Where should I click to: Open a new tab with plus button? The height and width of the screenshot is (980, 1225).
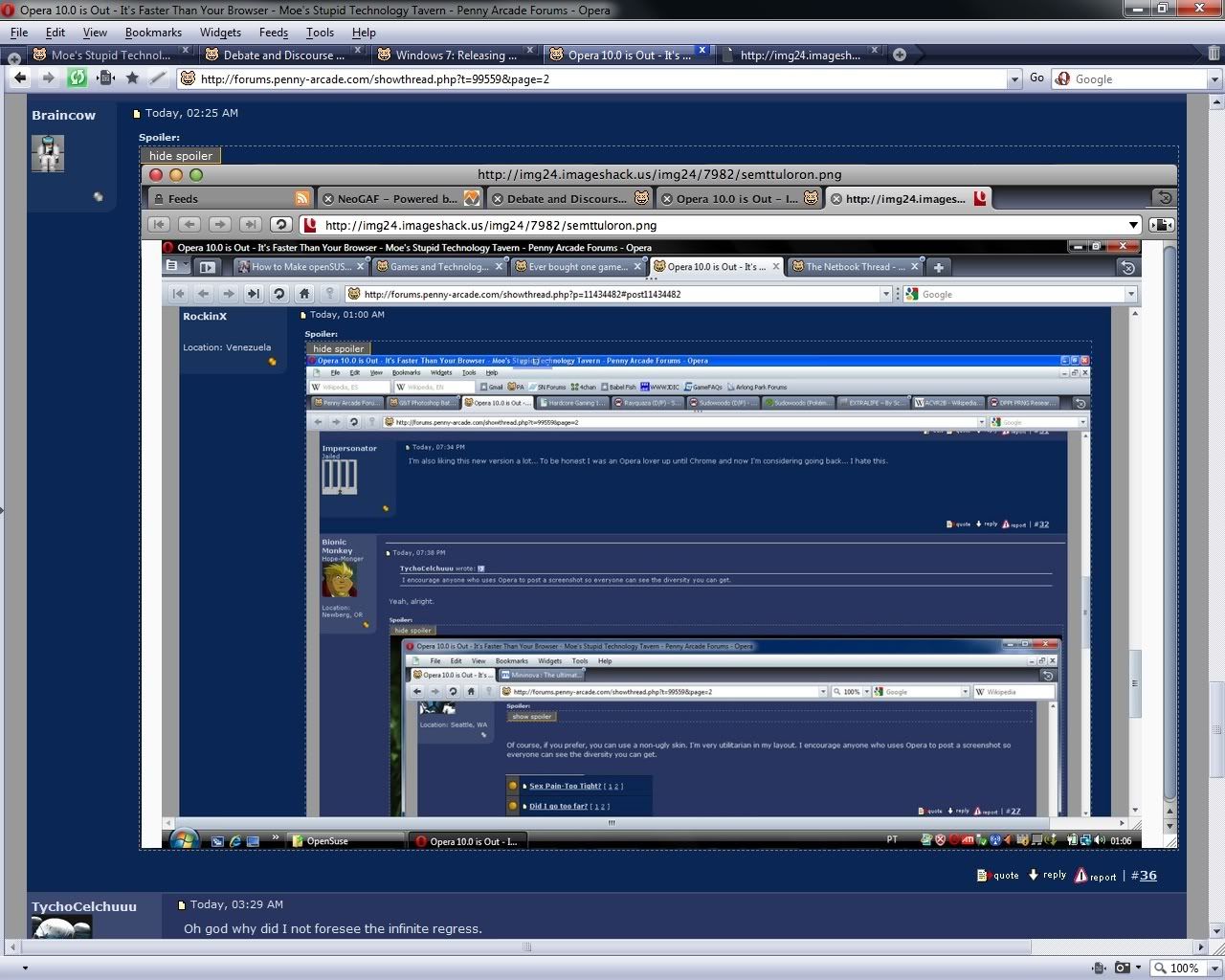tap(900, 55)
